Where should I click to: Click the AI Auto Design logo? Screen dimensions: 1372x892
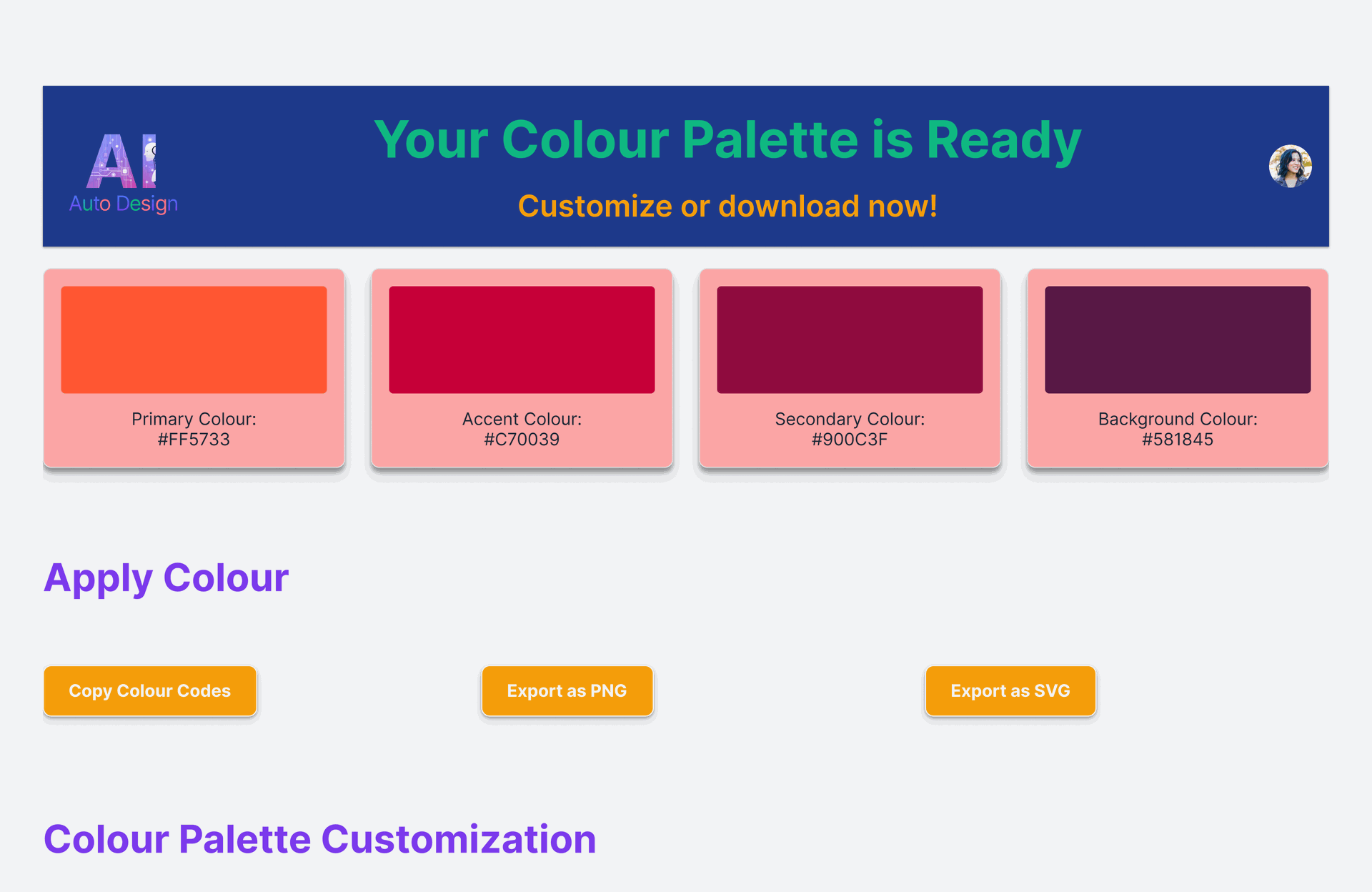click(123, 174)
